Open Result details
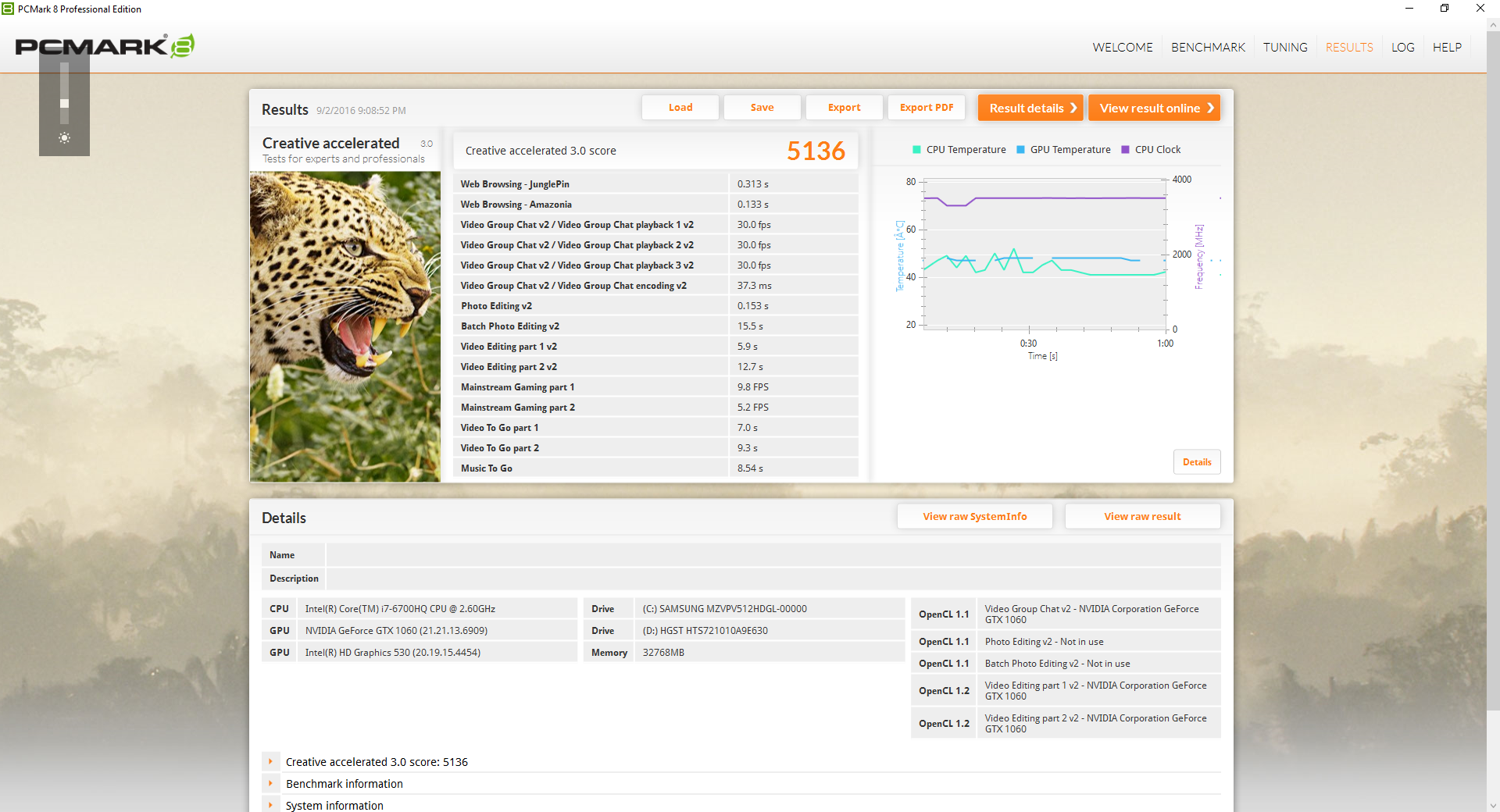Viewport: 1500px width, 812px height. [1030, 108]
